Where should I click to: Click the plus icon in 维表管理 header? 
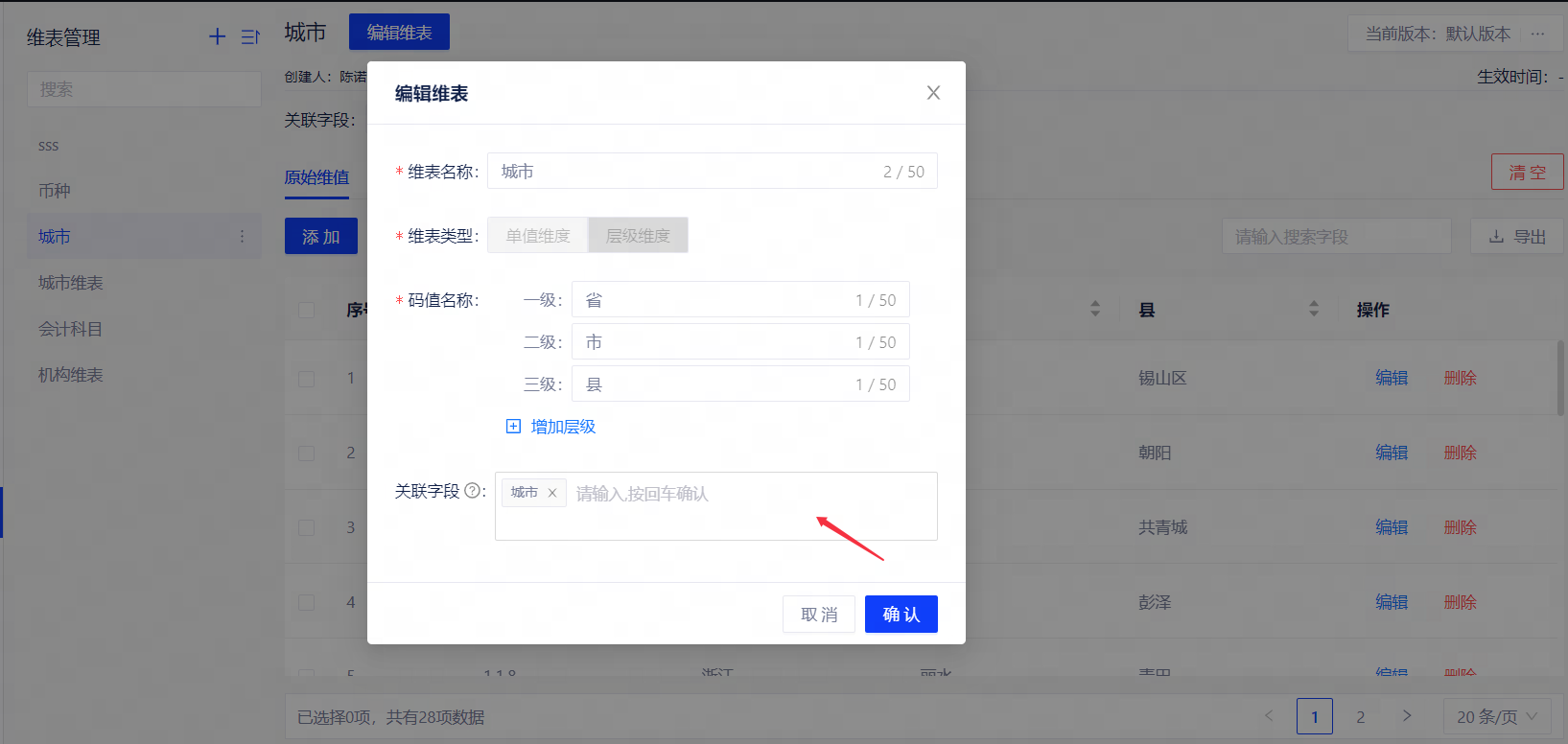(218, 36)
